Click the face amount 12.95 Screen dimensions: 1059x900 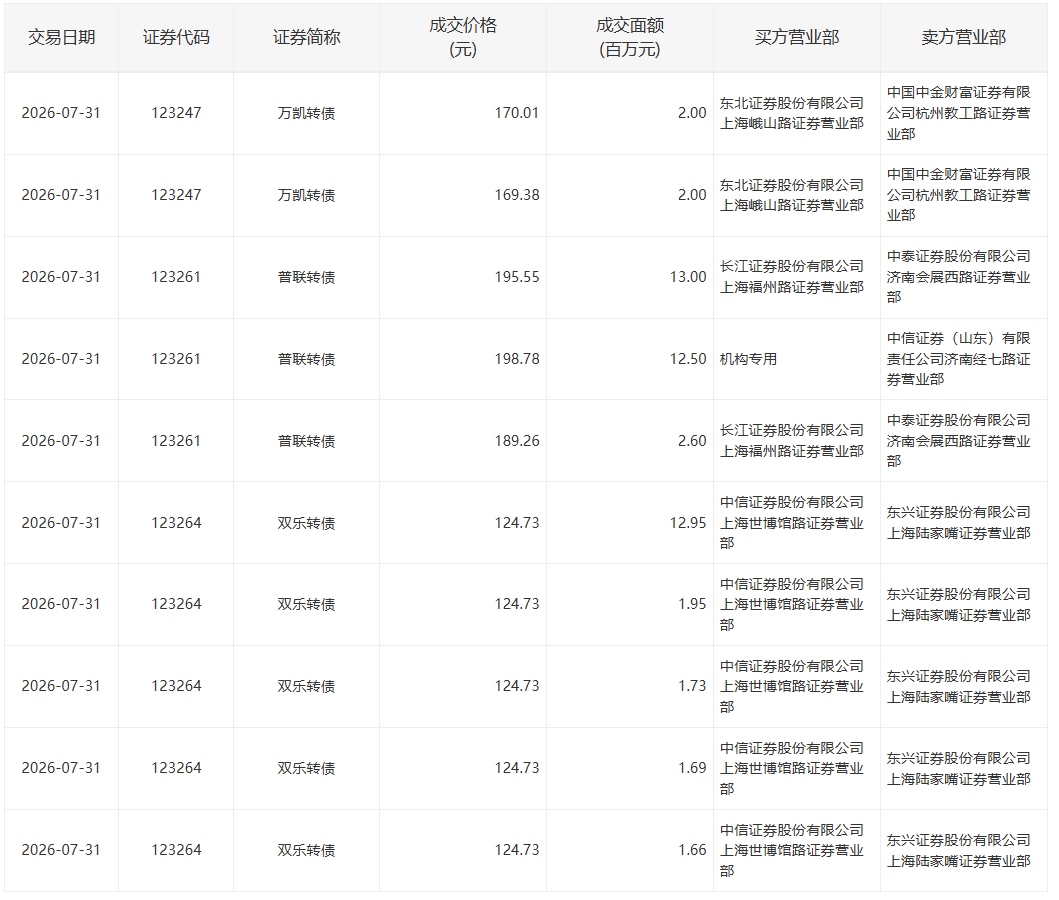click(x=688, y=523)
